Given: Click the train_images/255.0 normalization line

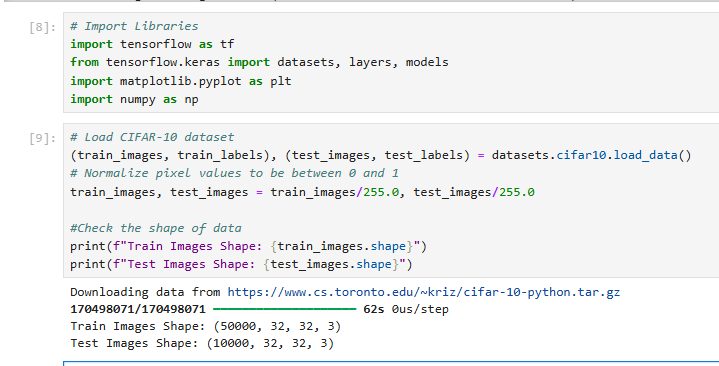Looking at the screenshot, I should click(x=302, y=192).
